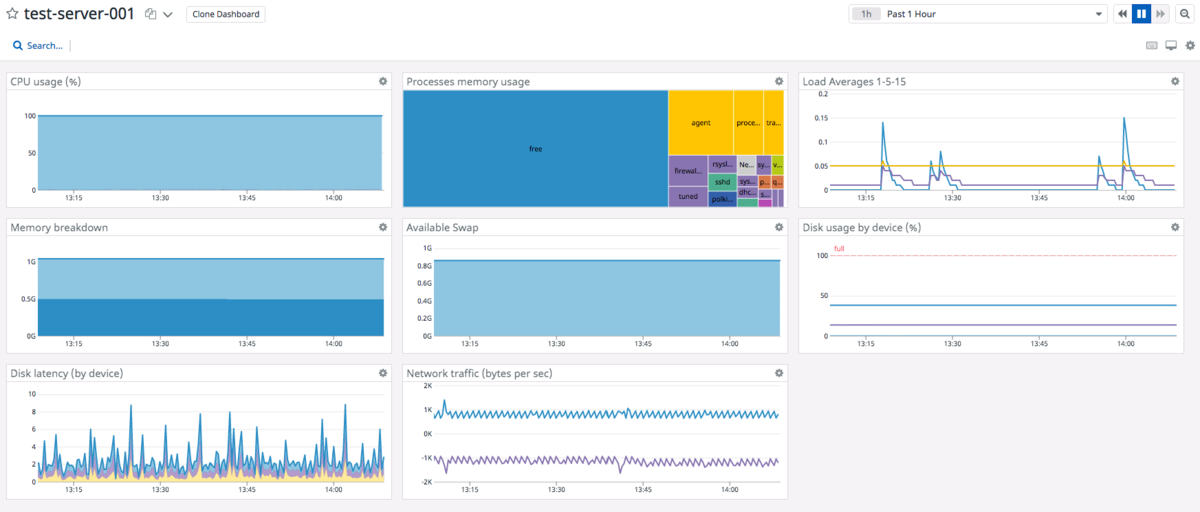Screen dimensions: 1200x512
Task: Star the test-server-001 dashboard as favorite
Action: tap(12, 14)
